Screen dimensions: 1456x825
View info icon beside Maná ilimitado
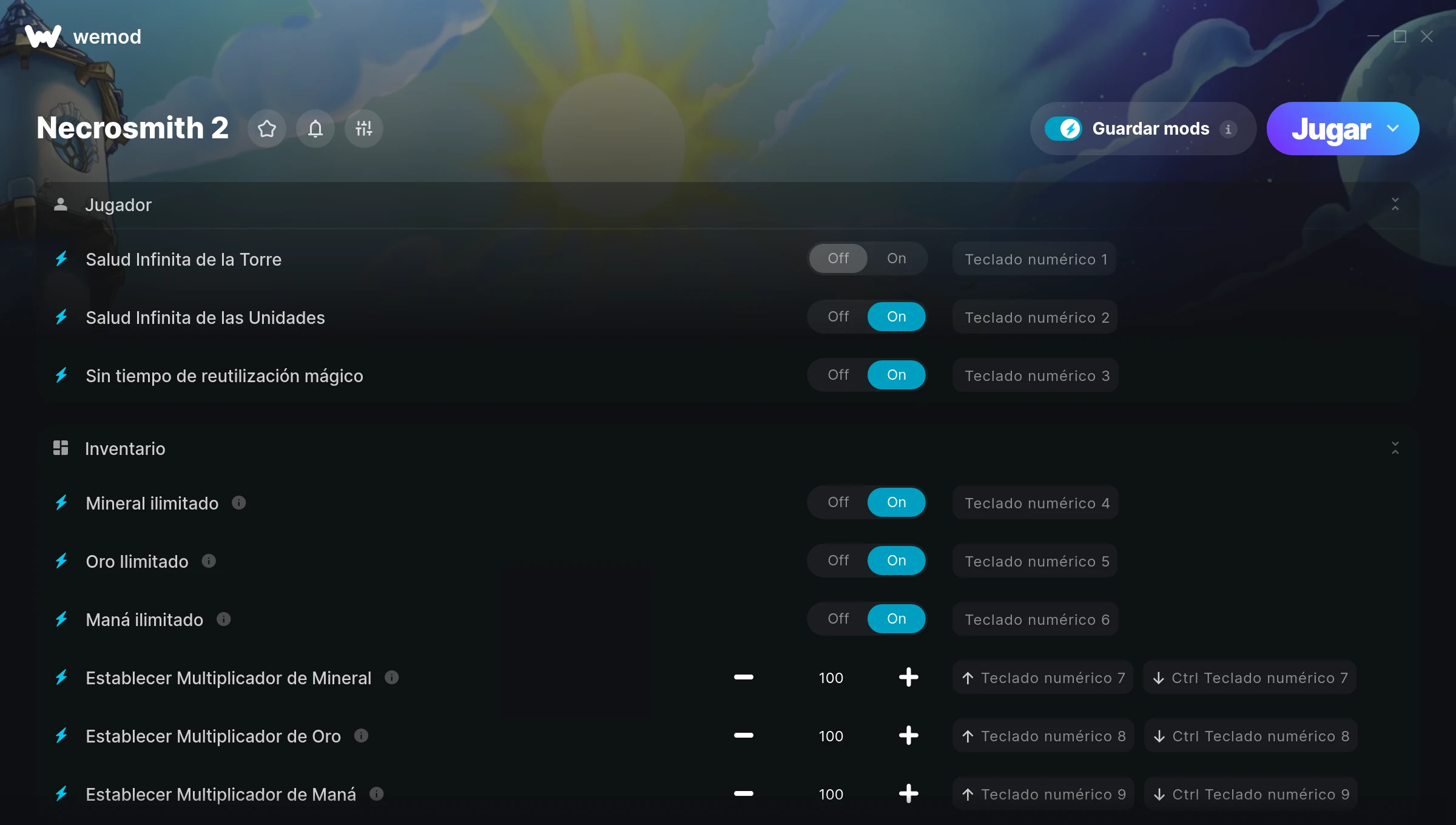coord(224,619)
